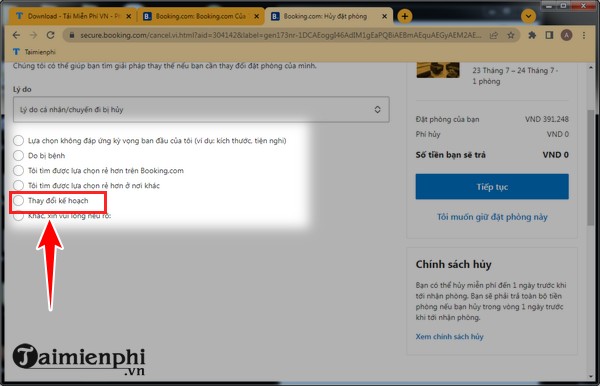Close the Booking.com Của tab
Viewport: 600px width, 386px height.
pyautogui.click(x=256, y=16)
